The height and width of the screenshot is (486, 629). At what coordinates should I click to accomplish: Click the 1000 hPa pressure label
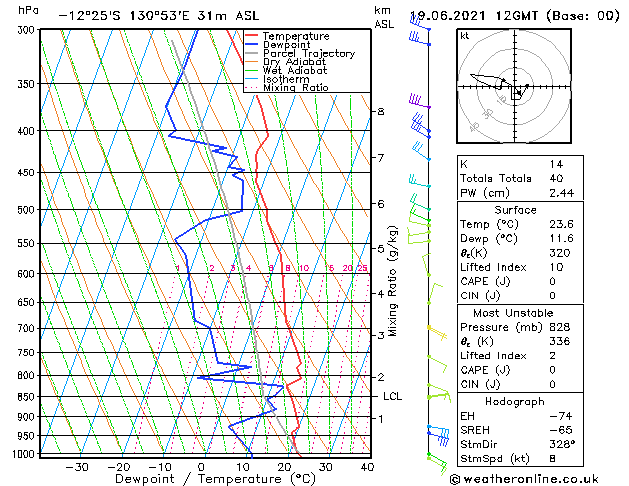pos(25,454)
